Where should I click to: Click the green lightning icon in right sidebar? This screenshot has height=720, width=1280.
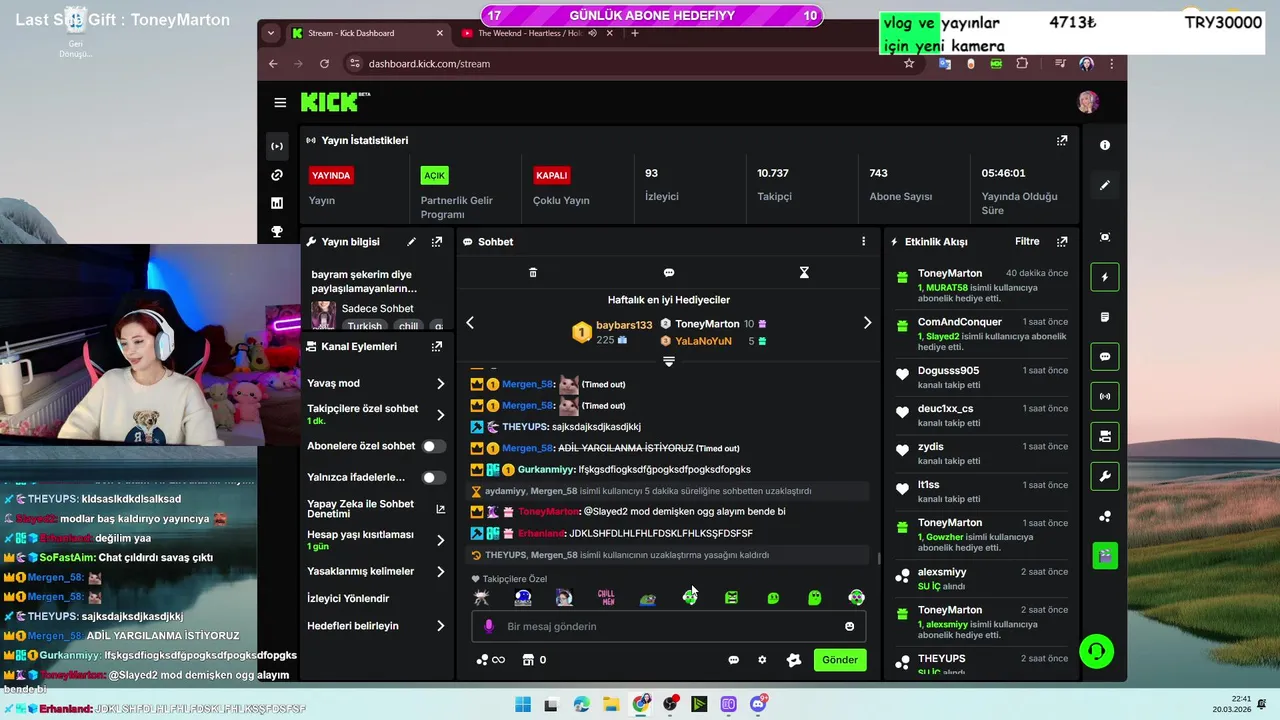coord(1105,277)
